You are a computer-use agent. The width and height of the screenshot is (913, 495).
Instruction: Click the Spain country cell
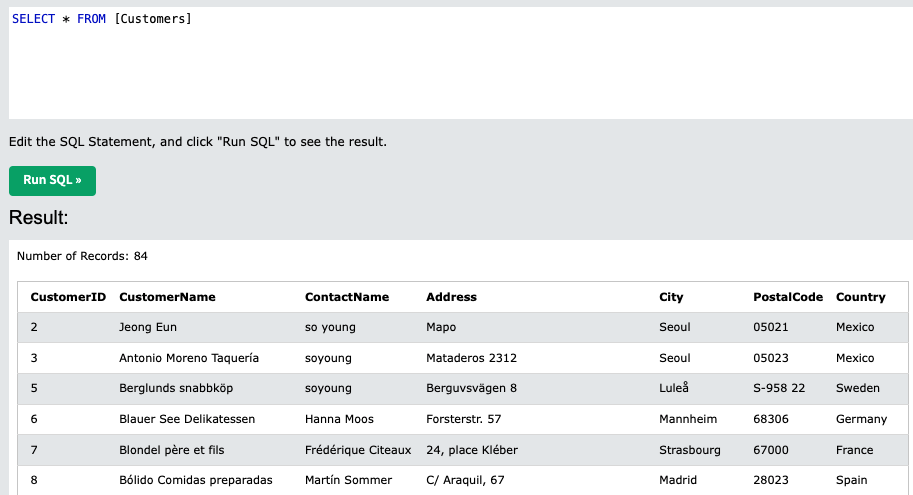tap(851, 480)
